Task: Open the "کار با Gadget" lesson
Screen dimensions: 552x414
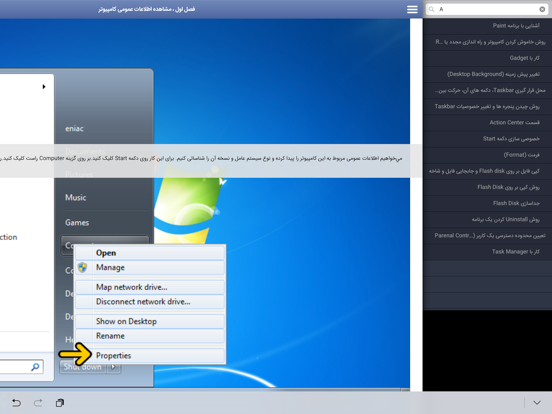Action: [x=487, y=58]
